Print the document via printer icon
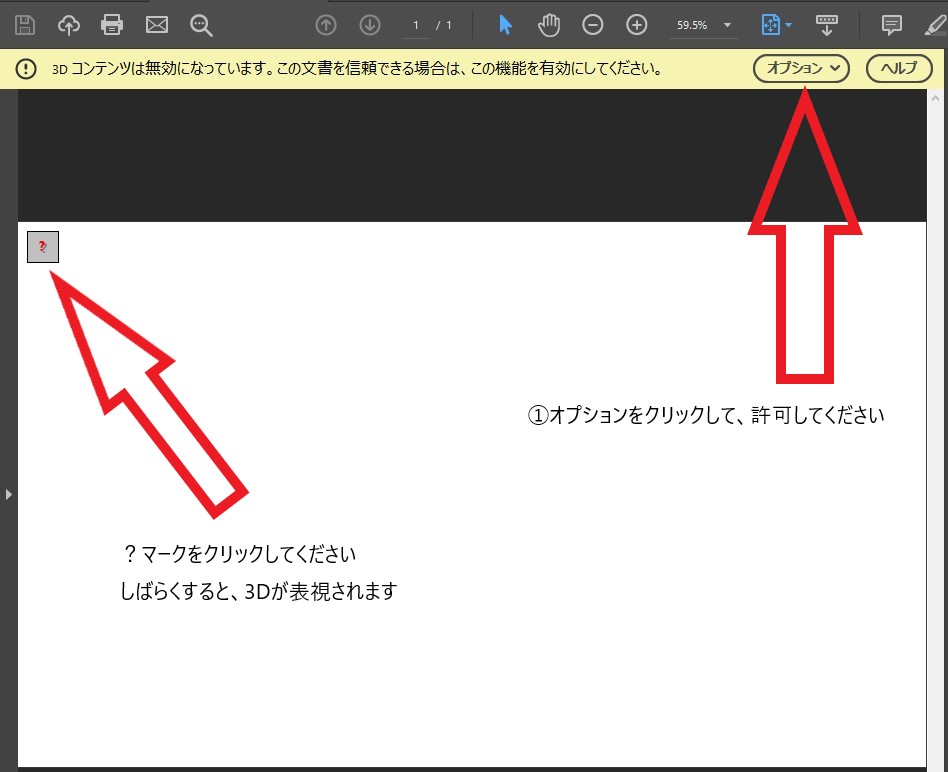Screen dimensions: 948x772 [112, 25]
